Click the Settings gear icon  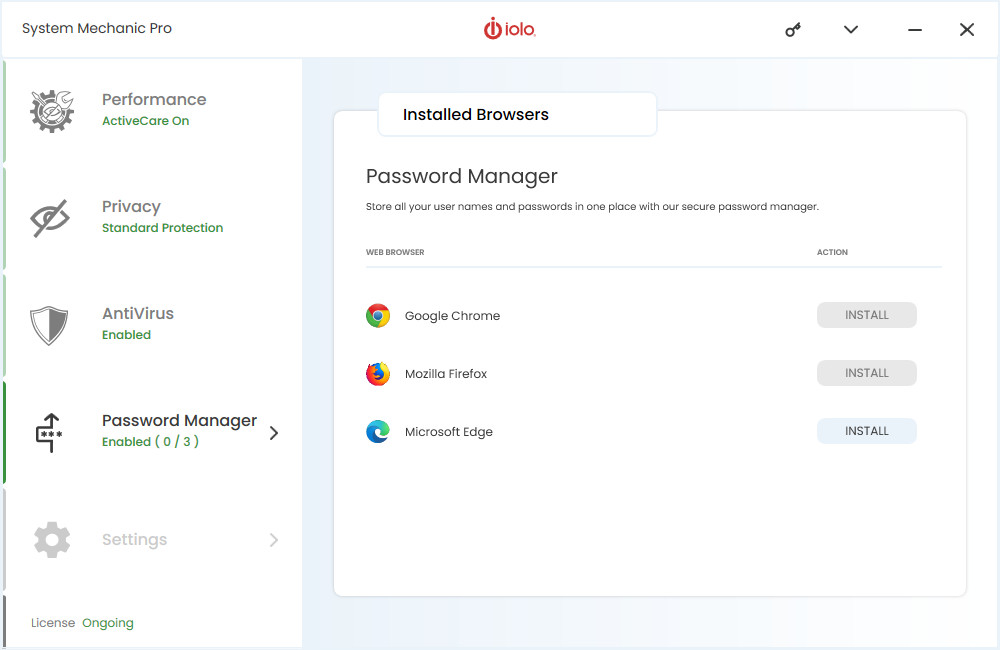tap(52, 540)
